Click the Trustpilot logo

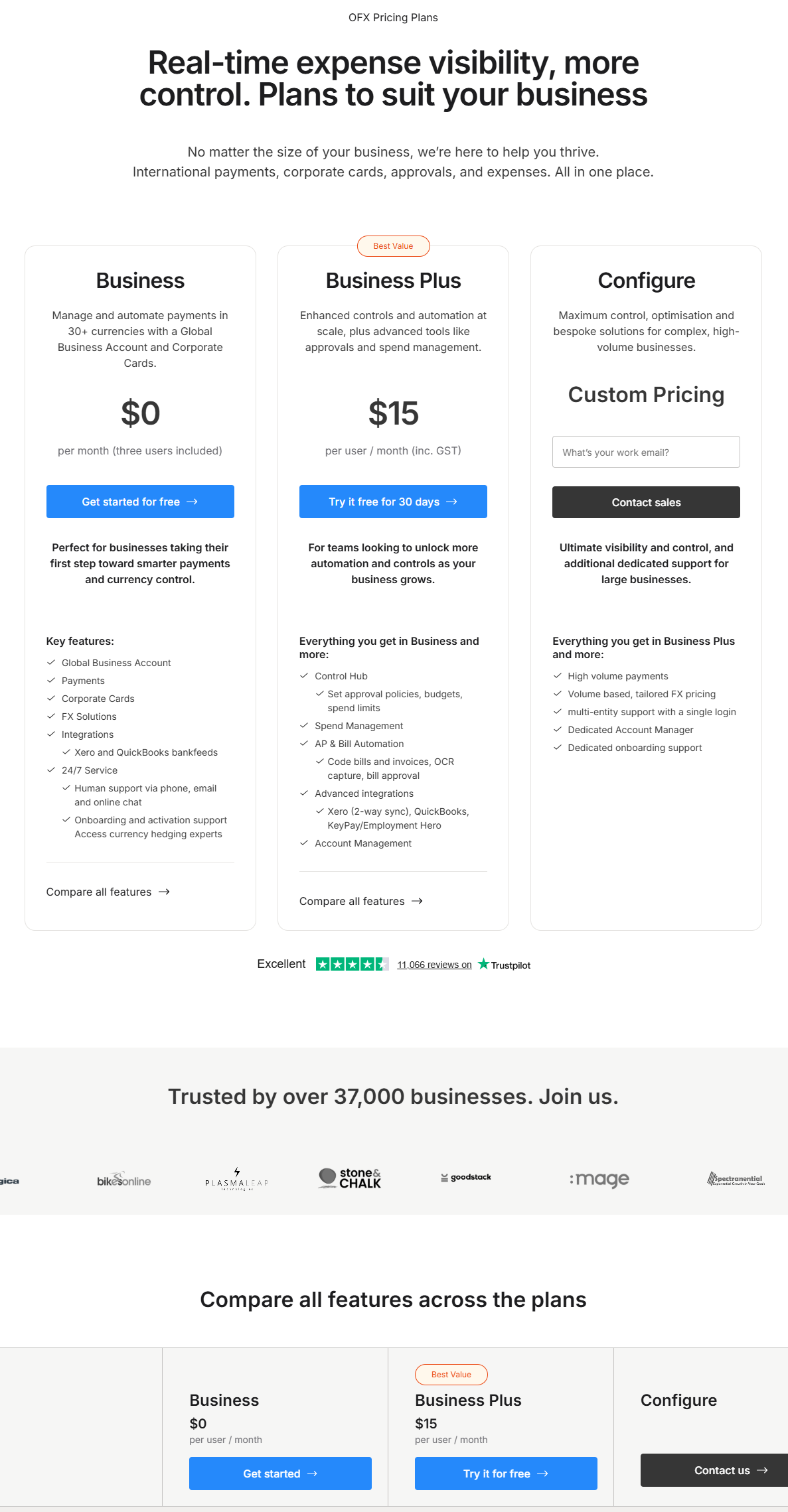[505, 965]
